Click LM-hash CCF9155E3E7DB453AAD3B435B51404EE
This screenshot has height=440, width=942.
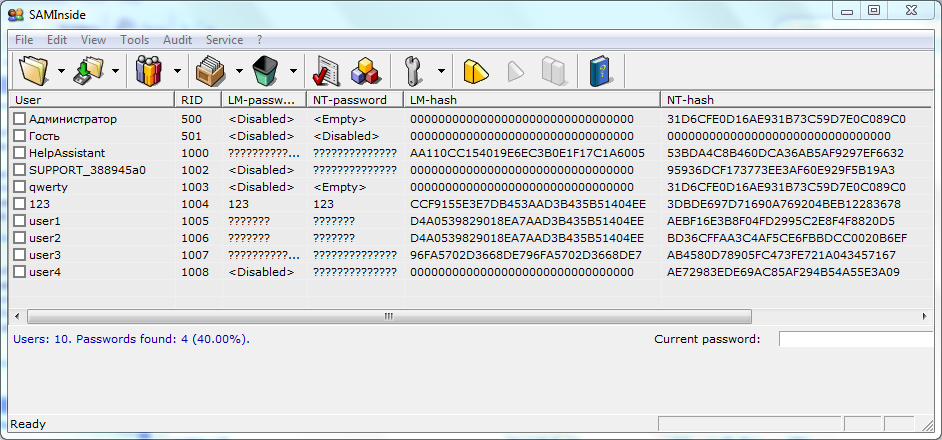(527, 204)
